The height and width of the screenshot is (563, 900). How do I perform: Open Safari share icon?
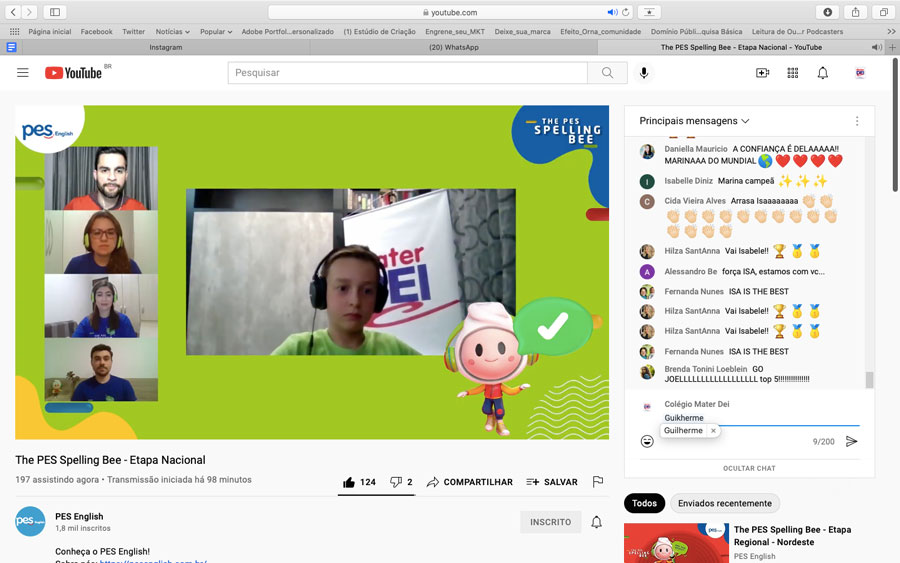[855, 12]
